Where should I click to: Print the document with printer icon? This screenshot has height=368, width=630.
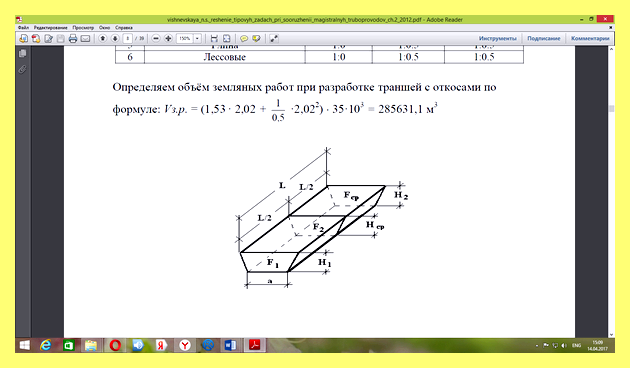73,39
